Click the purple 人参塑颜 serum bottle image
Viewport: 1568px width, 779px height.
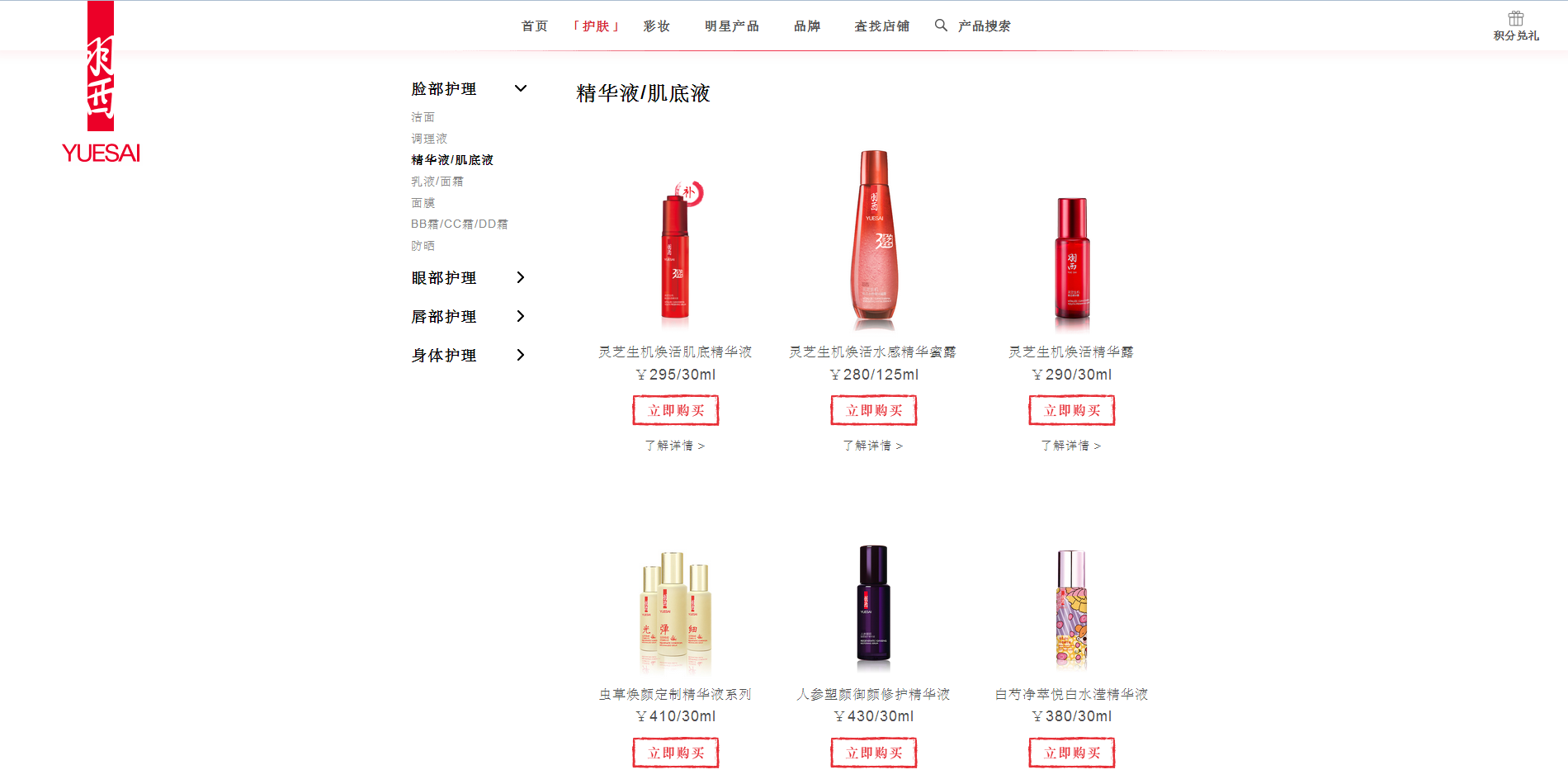click(x=873, y=604)
